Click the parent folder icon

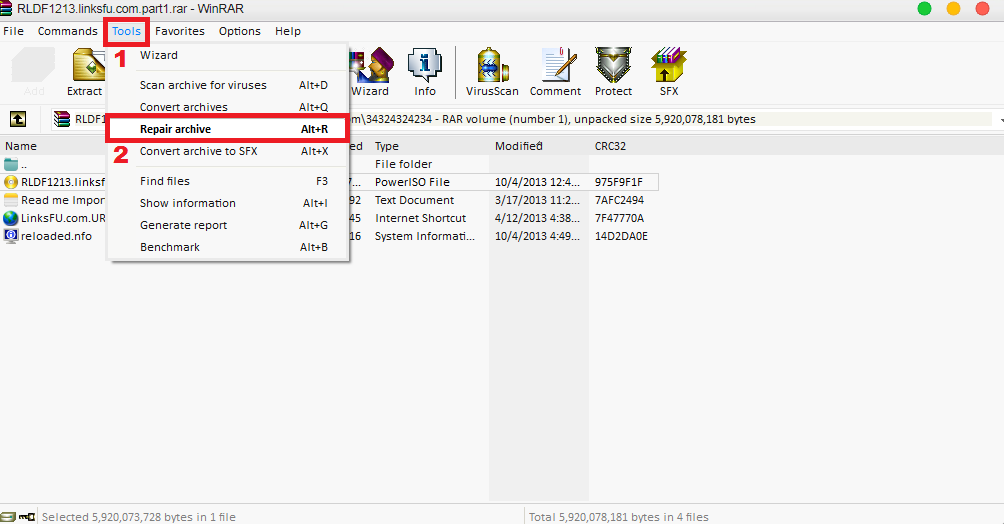pyautogui.click(x=10, y=164)
